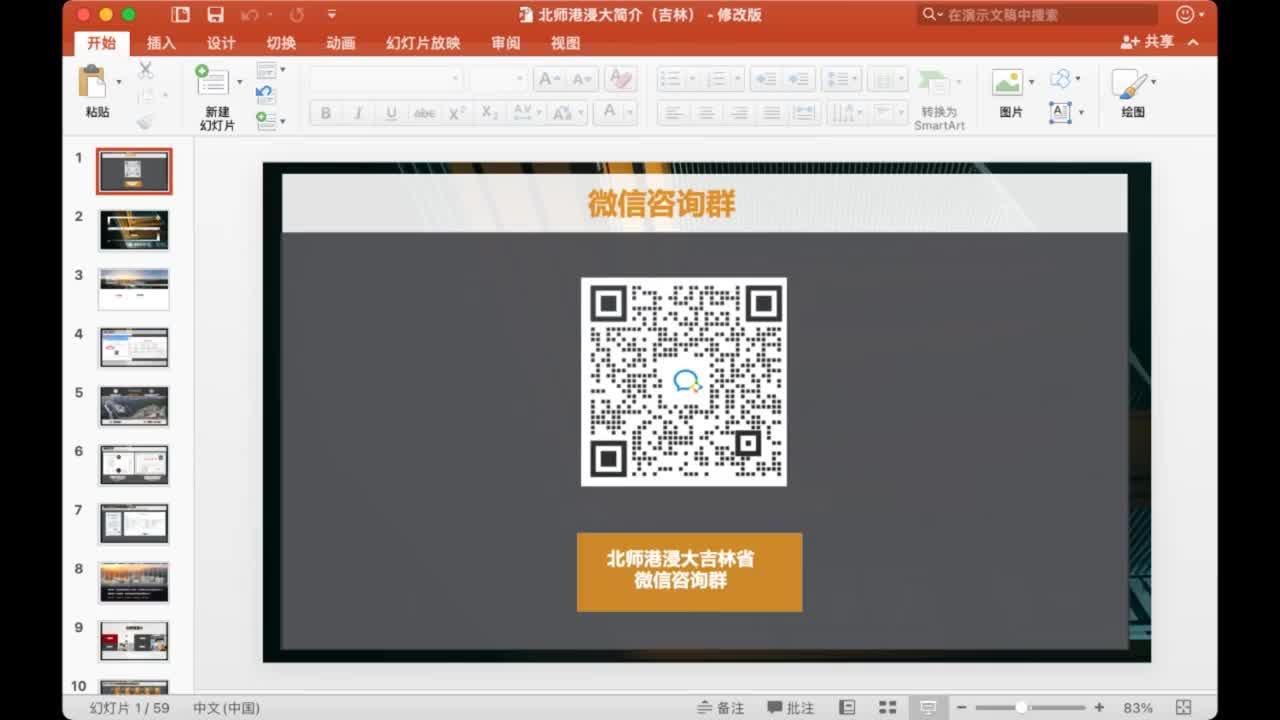Open the 批注 comments button
The width and height of the screenshot is (1280, 720).
pyautogui.click(x=790, y=708)
